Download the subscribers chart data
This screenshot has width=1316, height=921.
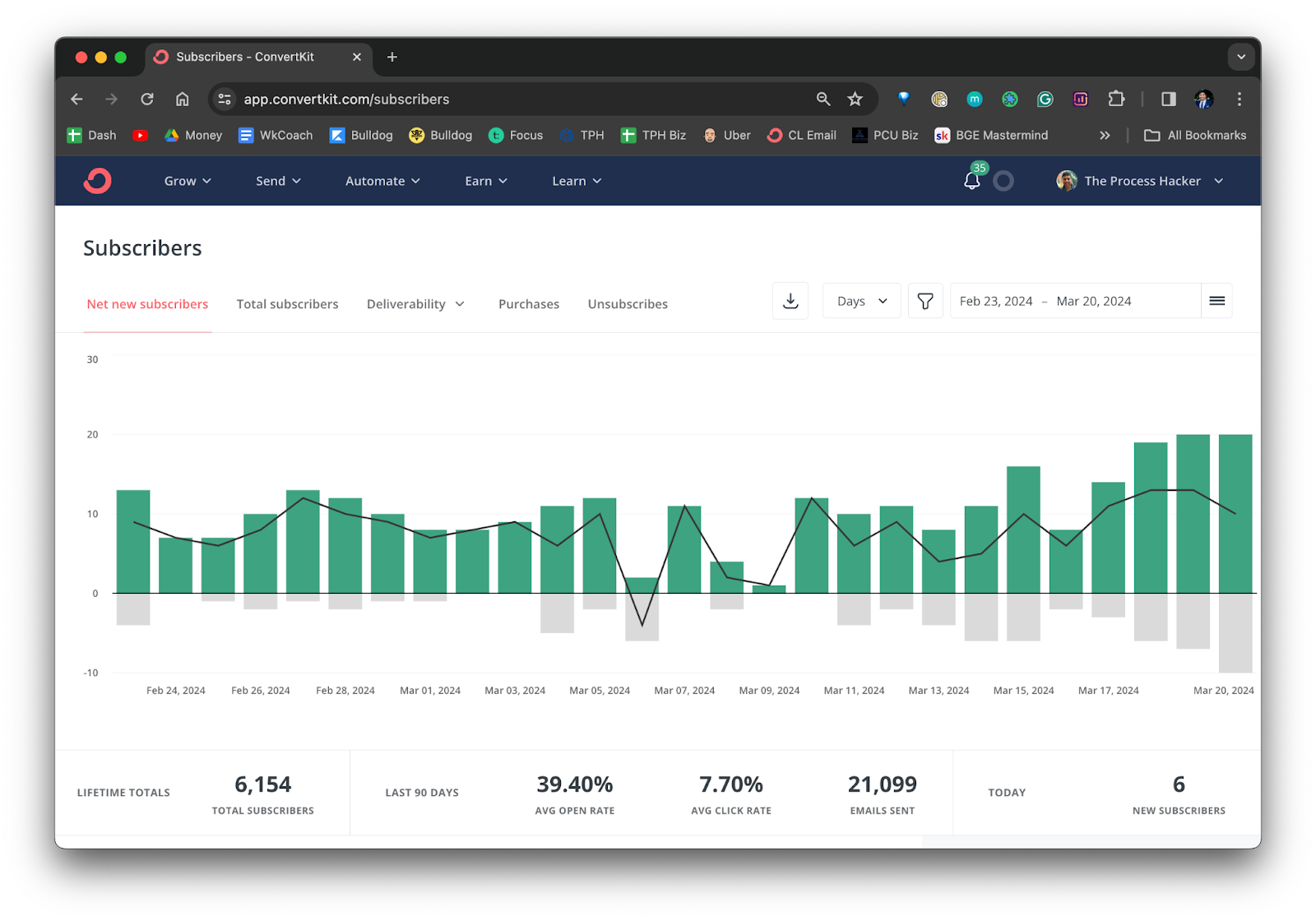pos(790,301)
